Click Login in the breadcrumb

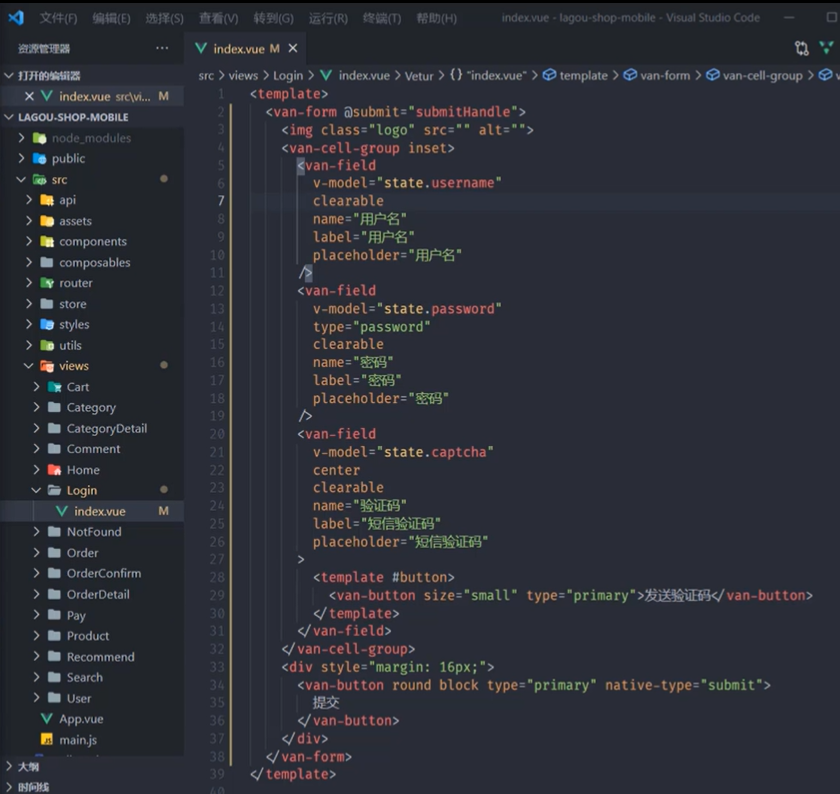(x=288, y=76)
